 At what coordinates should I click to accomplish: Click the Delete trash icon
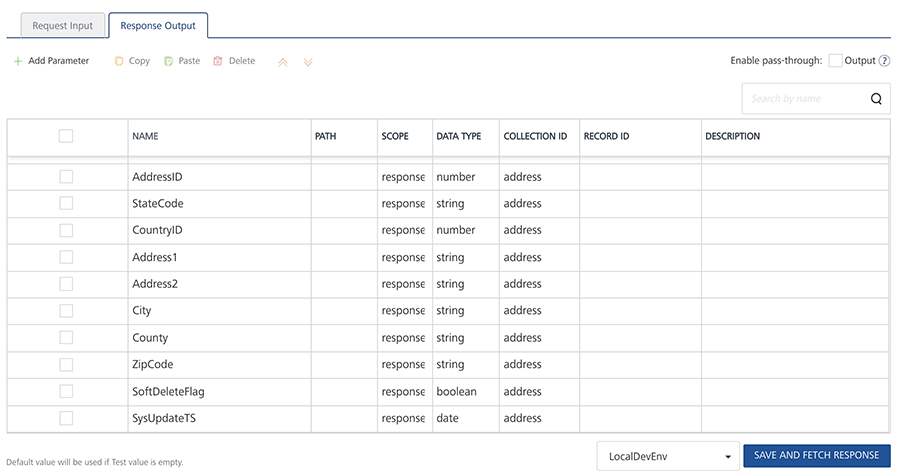coord(218,61)
